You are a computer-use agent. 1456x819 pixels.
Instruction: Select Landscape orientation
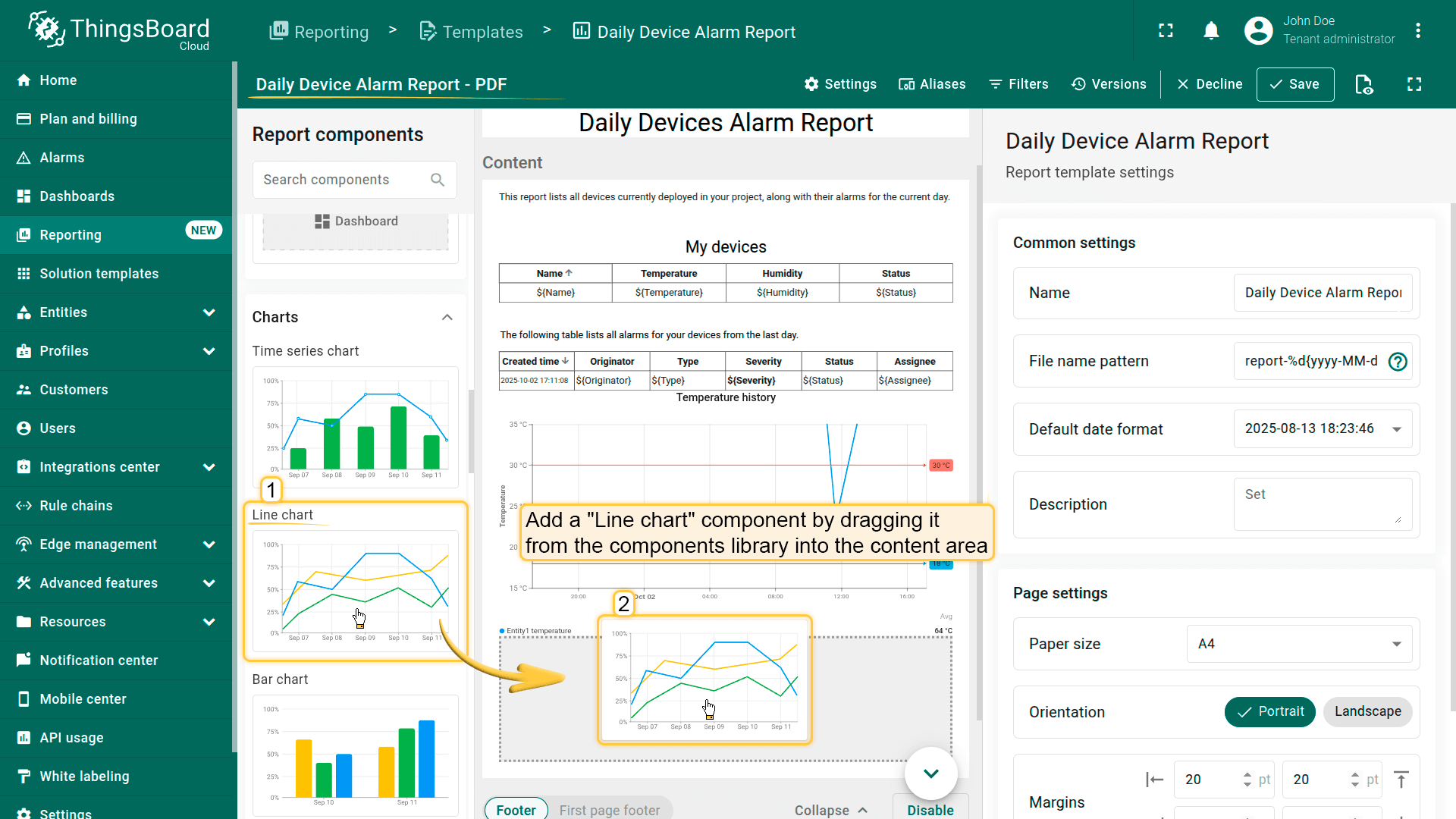click(1367, 711)
